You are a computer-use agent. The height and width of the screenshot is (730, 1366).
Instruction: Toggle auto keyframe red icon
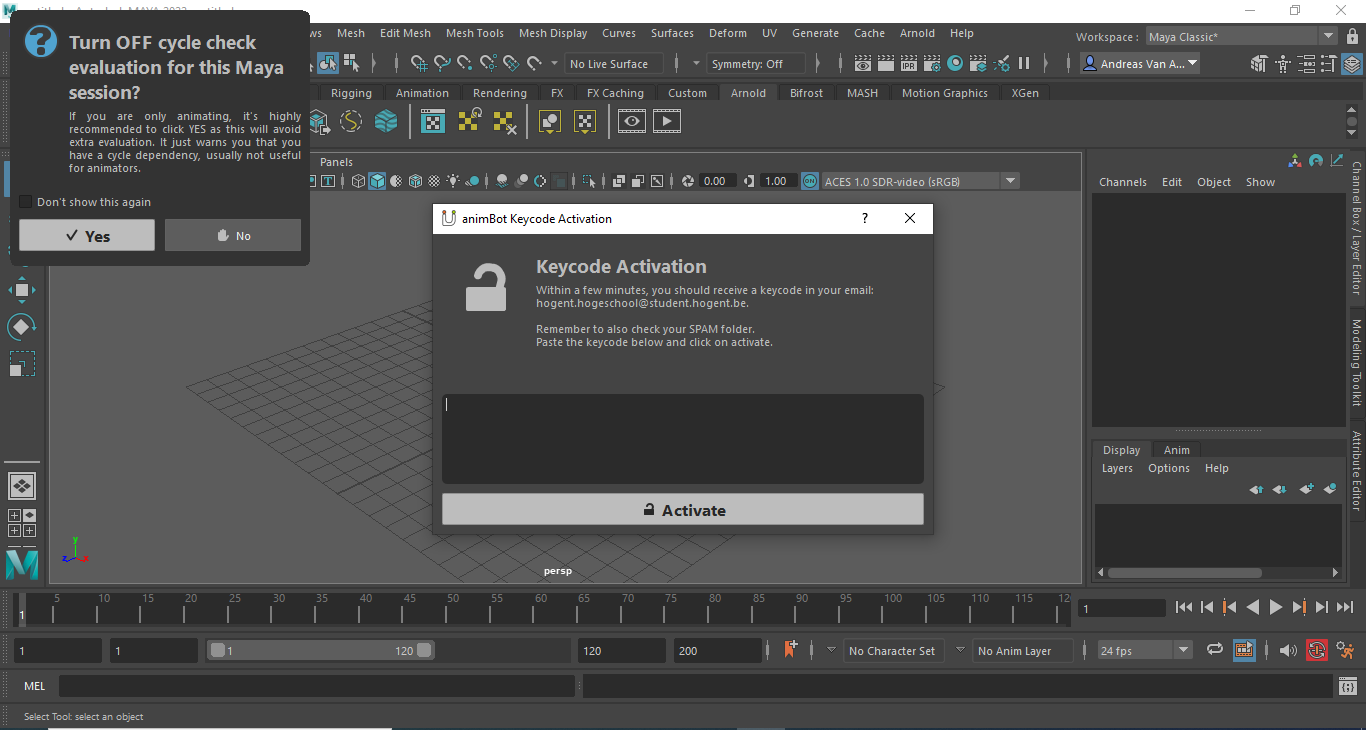click(x=1316, y=650)
